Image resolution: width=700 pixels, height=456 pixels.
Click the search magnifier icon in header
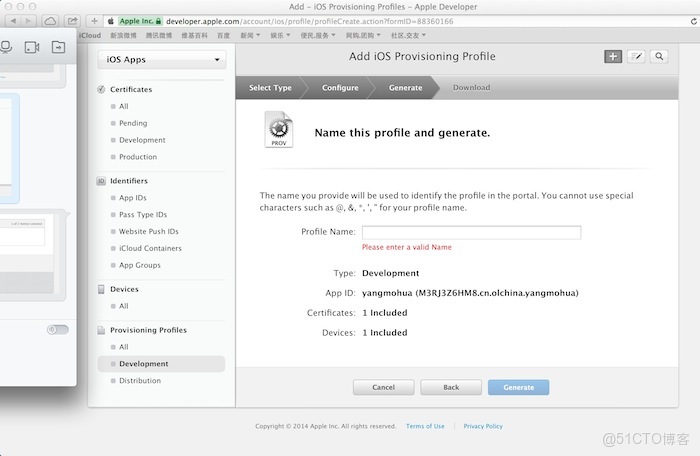coord(659,56)
